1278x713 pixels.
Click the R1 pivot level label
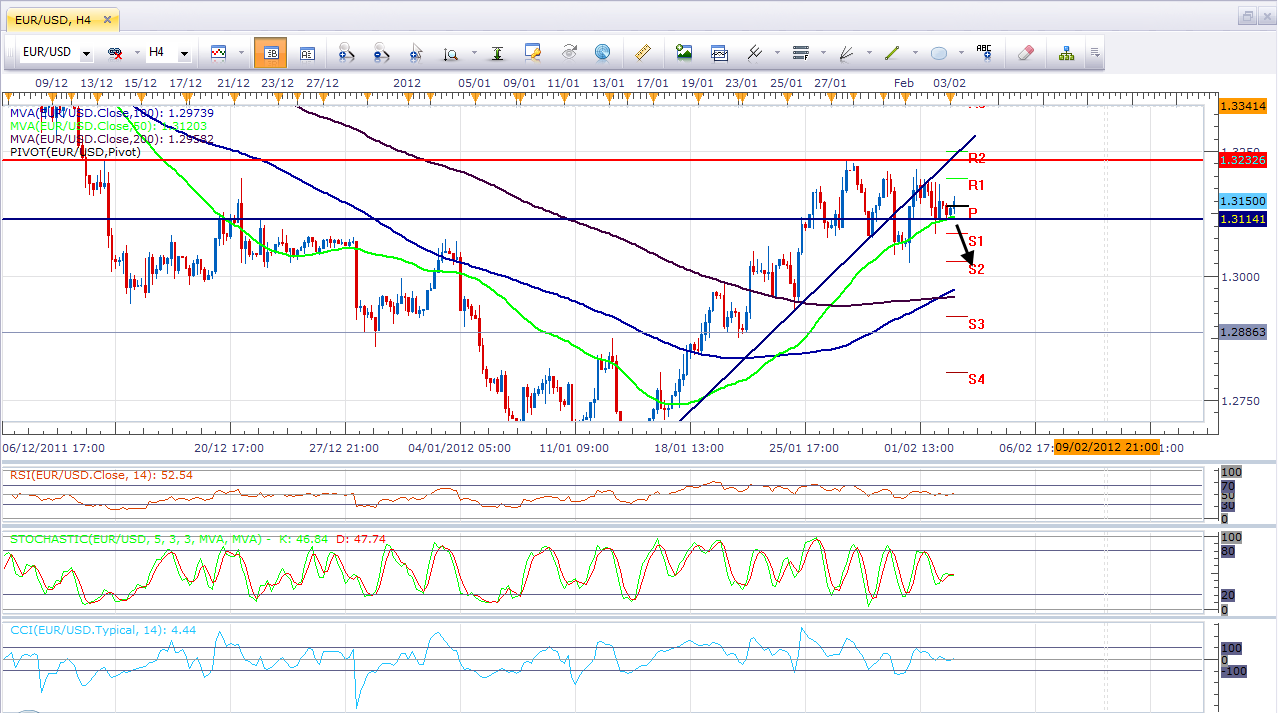977,185
